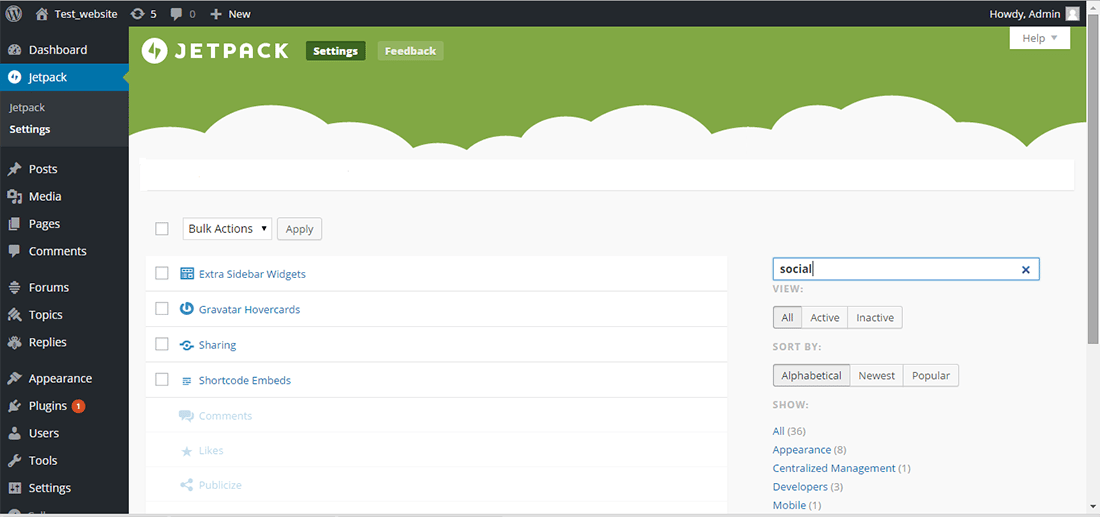Switch to the Jetpack Settings tab in the header
This screenshot has height=517, width=1100.
335,51
